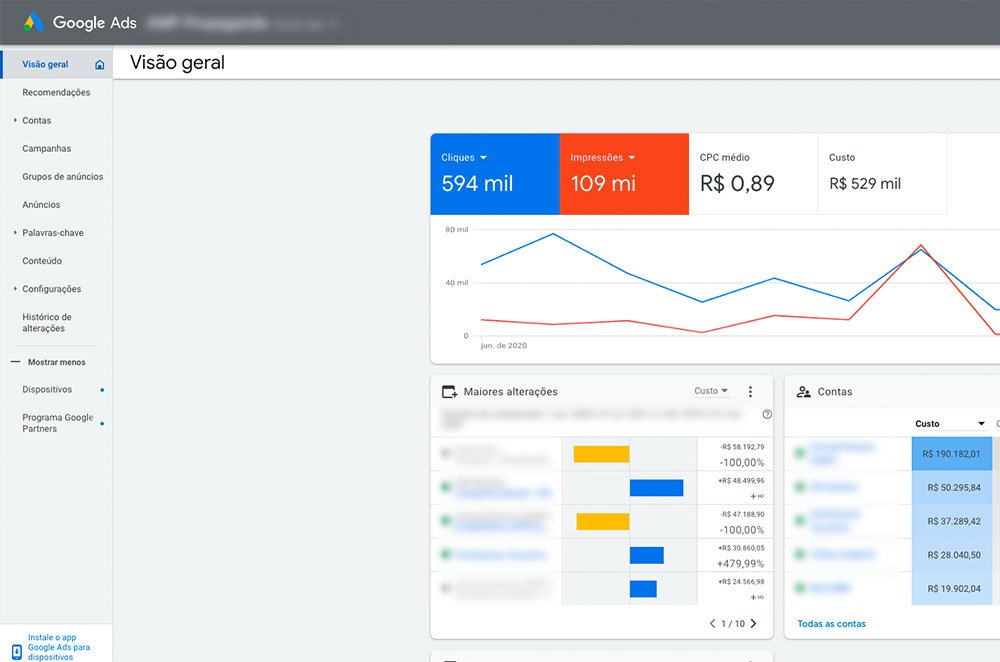Click the help icon in Maiores alterações card
Image resolution: width=1000 pixels, height=662 pixels.
tap(767, 414)
